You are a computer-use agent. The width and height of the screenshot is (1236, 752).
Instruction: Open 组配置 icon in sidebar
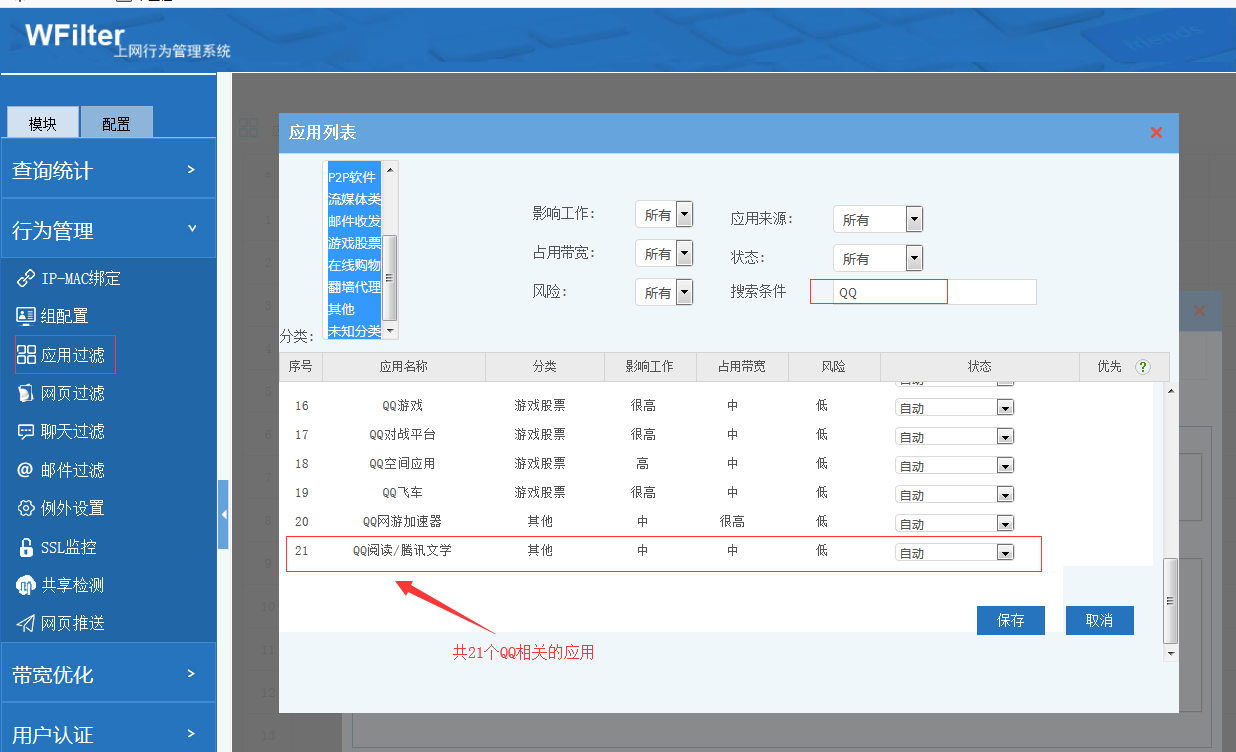point(26,316)
